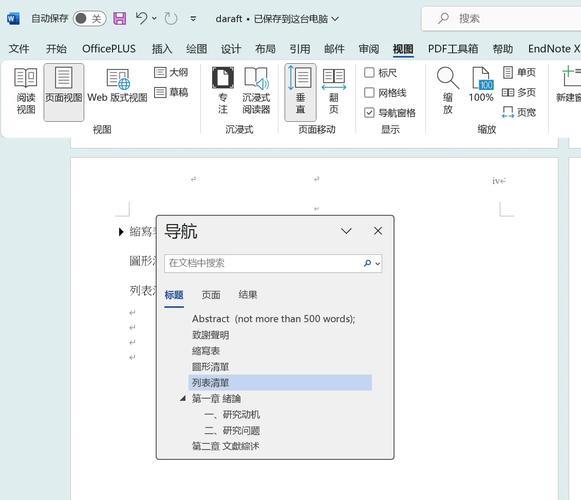Select the 列表清單 heading
Image resolution: width=581 pixels, height=500 pixels.
[x=280, y=383]
